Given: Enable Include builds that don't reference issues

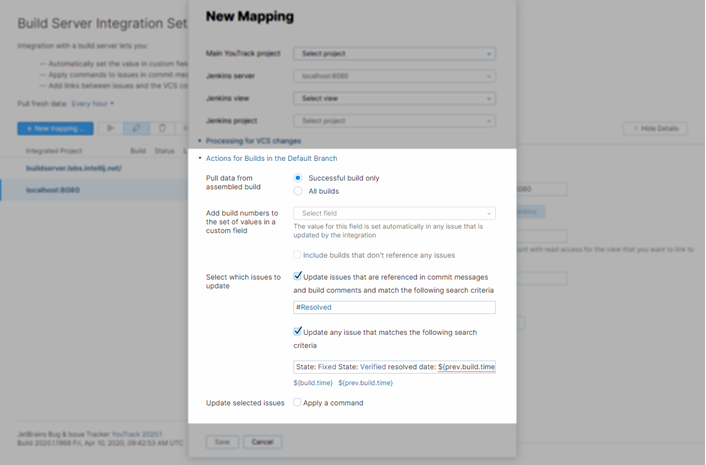Looking at the screenshot, I should [297, 255].
